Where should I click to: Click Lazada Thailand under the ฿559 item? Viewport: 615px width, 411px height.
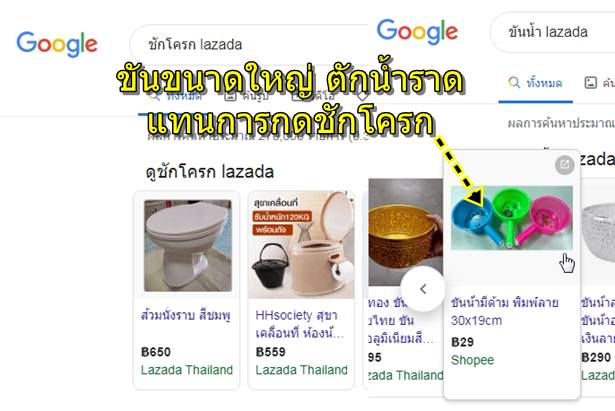click(x=301, y=370)
